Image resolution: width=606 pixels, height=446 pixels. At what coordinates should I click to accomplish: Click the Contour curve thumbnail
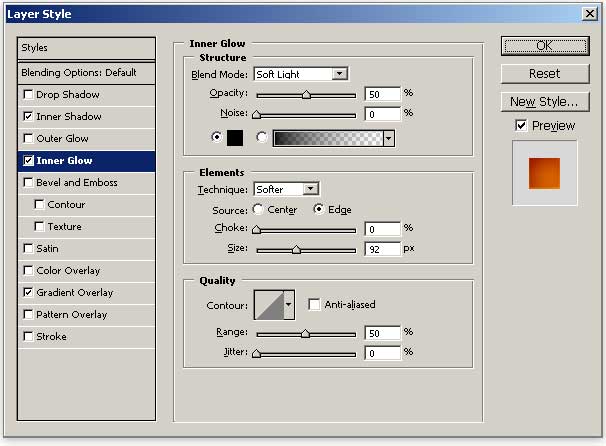pyautogui.click(x=269, y=304)
